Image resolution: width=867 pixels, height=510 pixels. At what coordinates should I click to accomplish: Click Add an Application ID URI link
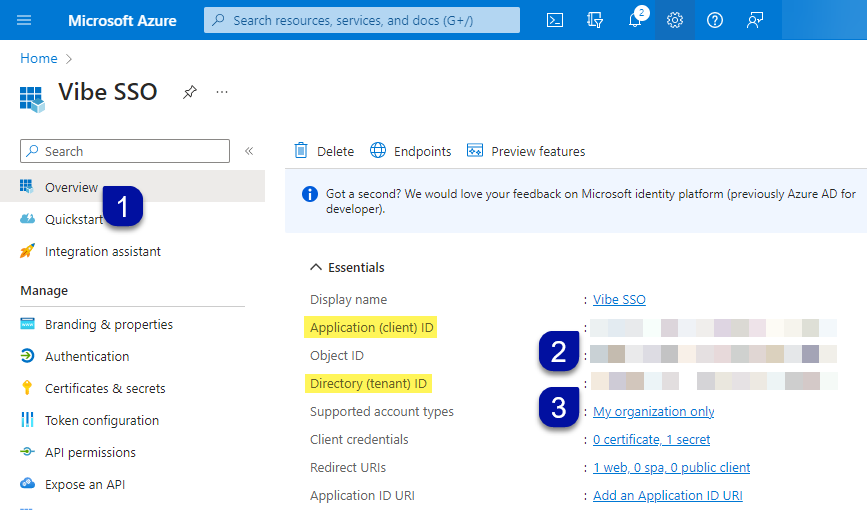(x=667, y=496)
